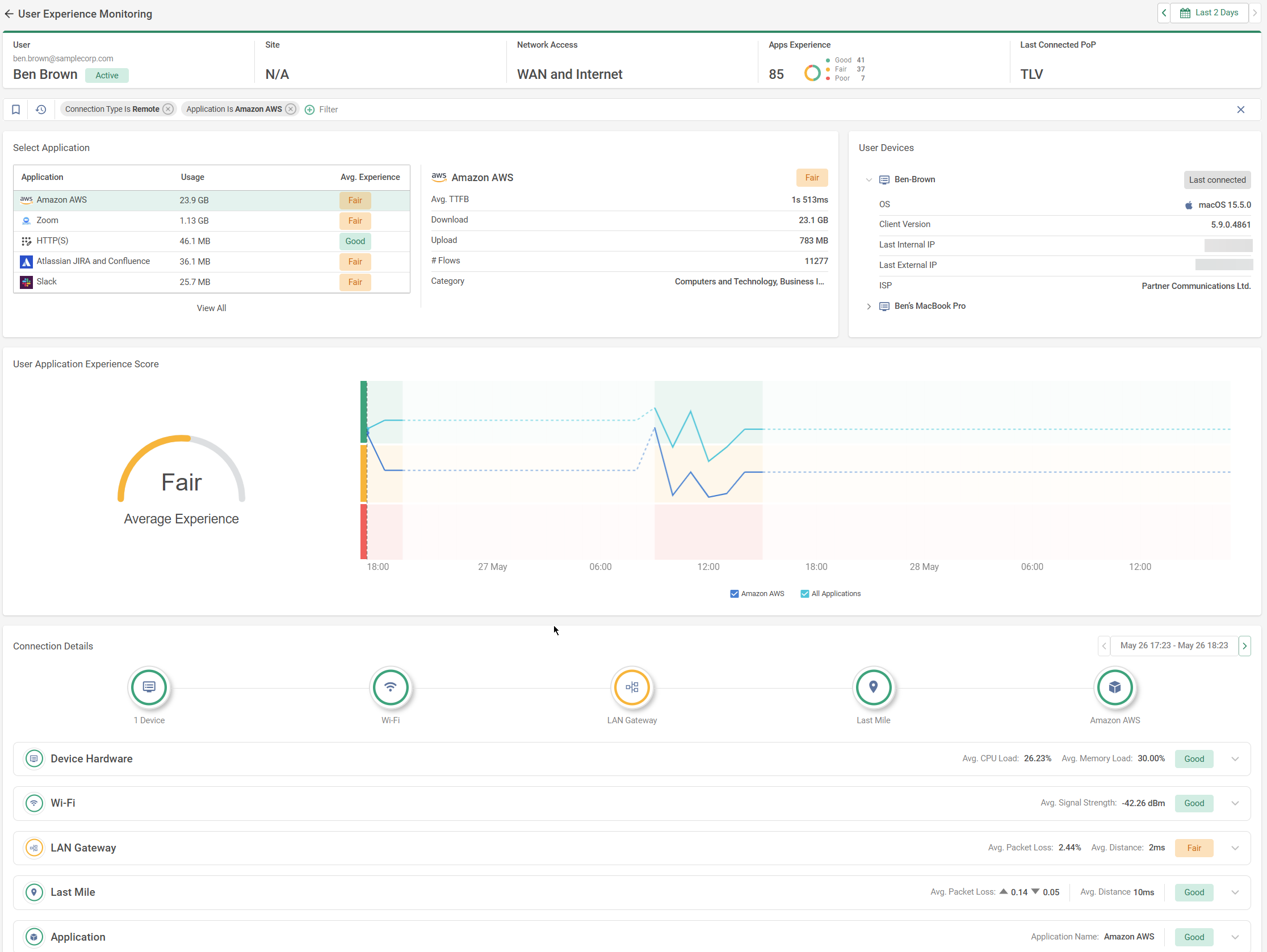Click the Last connected badge

click(x=1217, y=180)
